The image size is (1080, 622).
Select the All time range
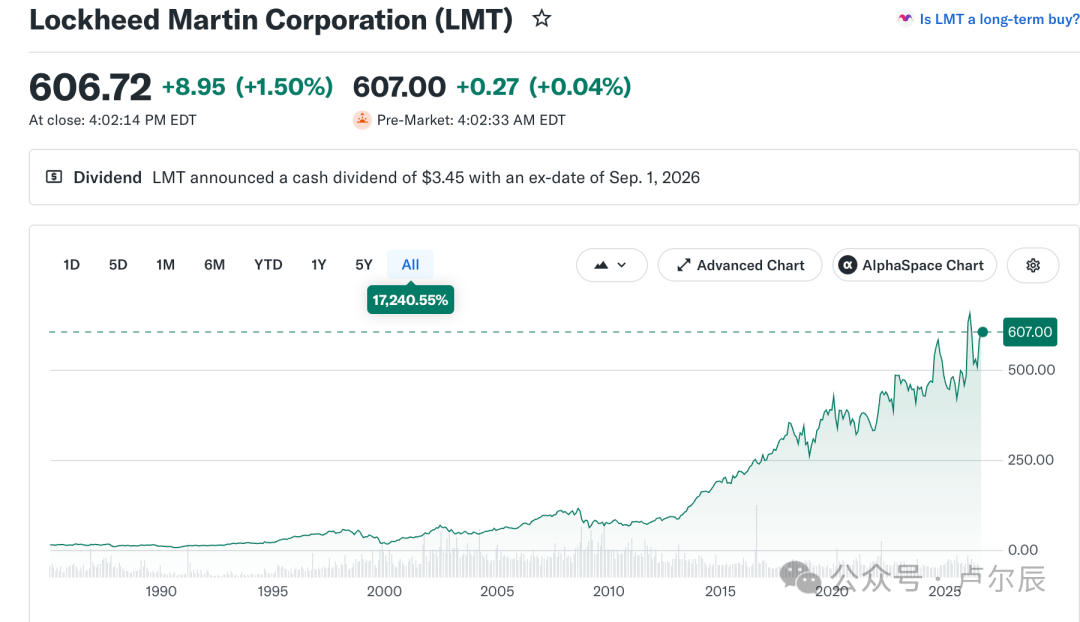(x=411, y=265)
